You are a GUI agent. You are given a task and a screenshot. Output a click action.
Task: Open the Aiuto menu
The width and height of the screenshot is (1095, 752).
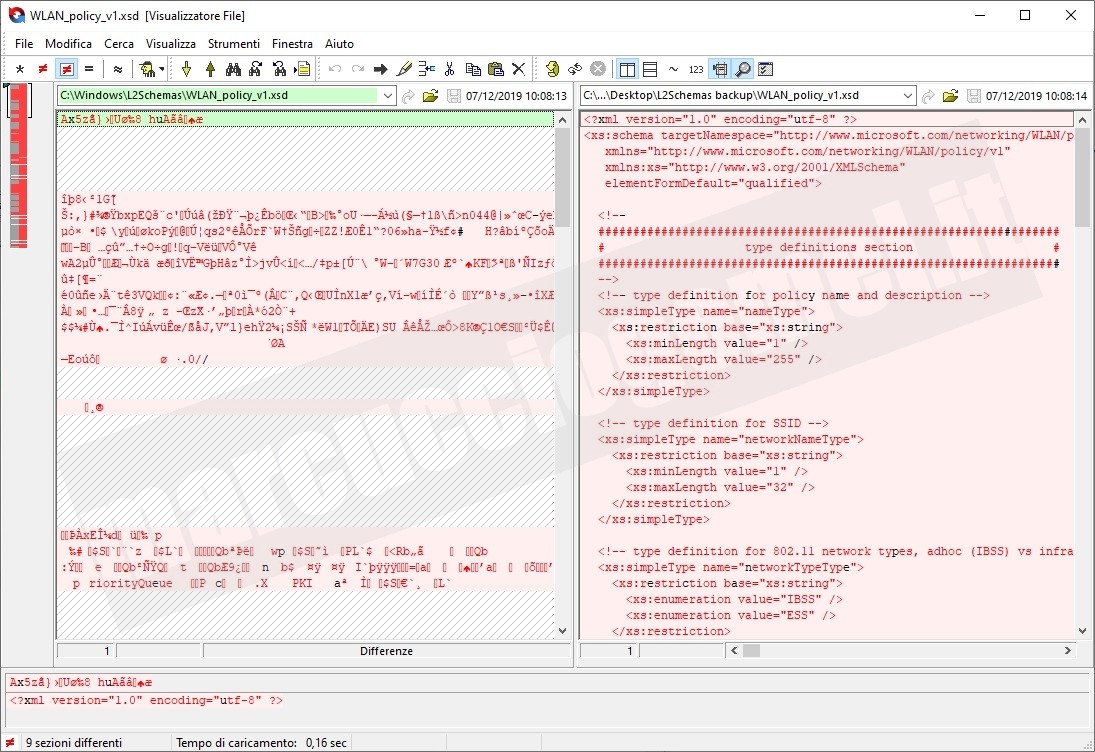click(x=339, y=43)
